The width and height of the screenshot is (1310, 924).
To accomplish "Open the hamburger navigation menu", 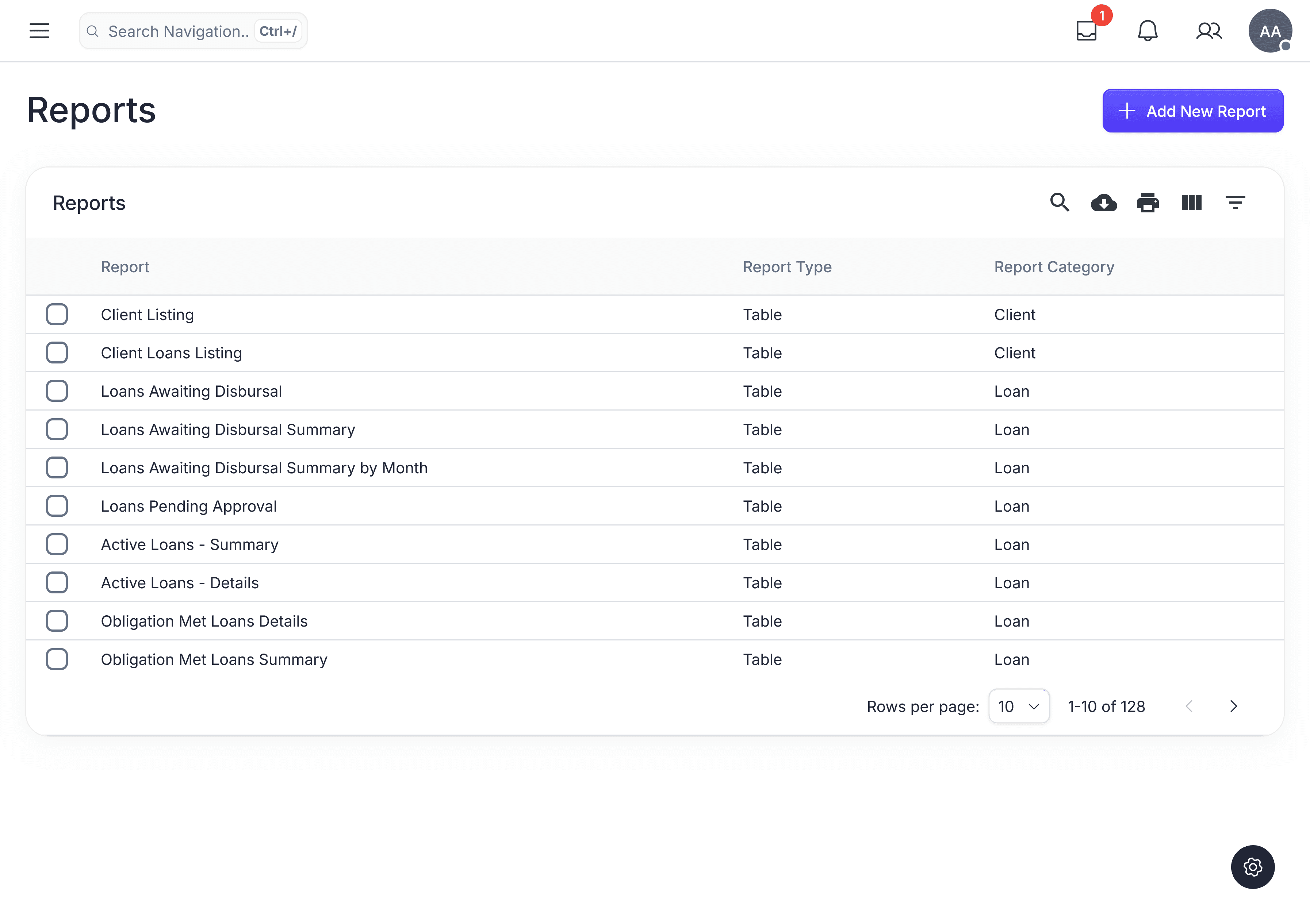I will click(x=39, y=31).
